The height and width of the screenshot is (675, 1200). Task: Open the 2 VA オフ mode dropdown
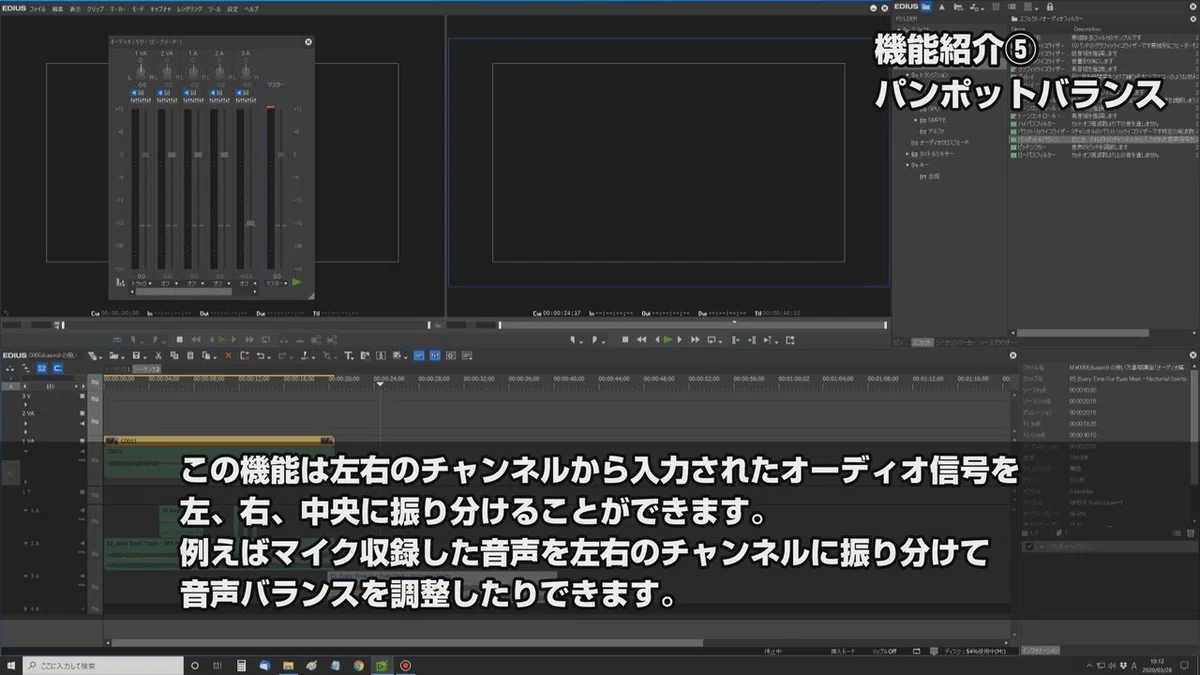pos(167,284)
